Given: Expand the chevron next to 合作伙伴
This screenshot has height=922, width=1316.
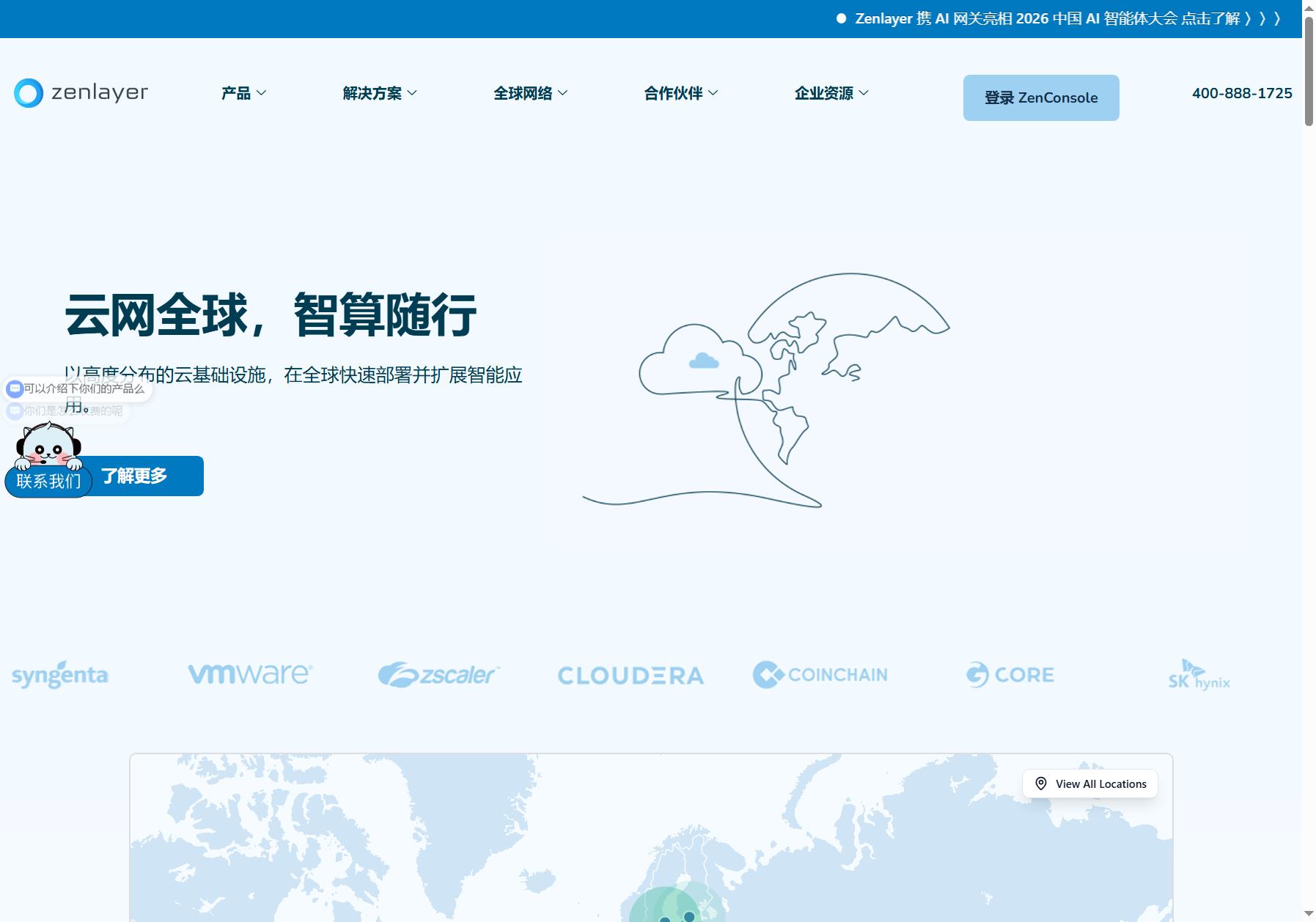Looking at the screenshot, I should pyautogui.click(x=713, y=93).
